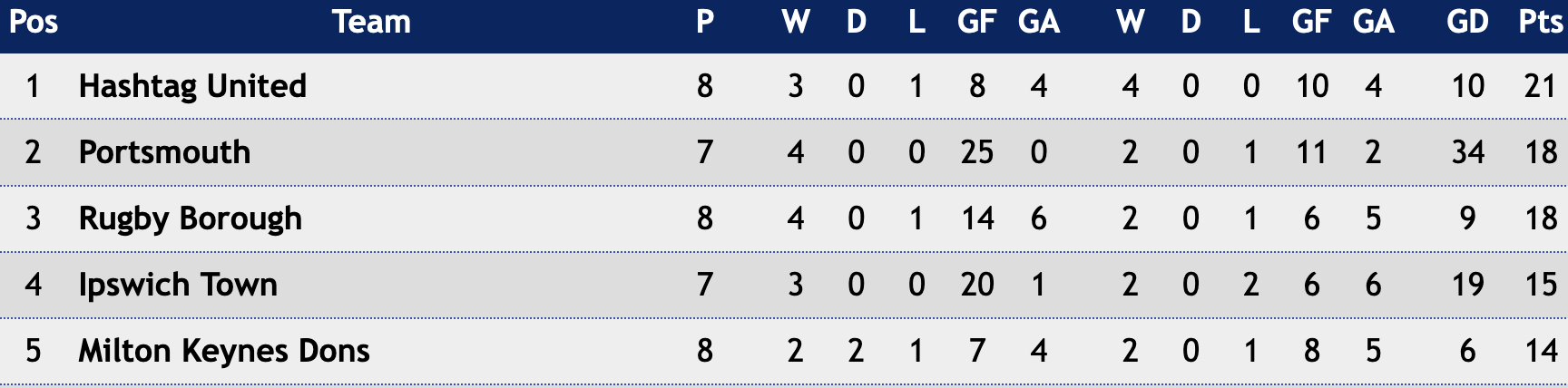This screenshot has height=388, width=1568.
Task: Click the Pos column header
Action: [34, 22]
